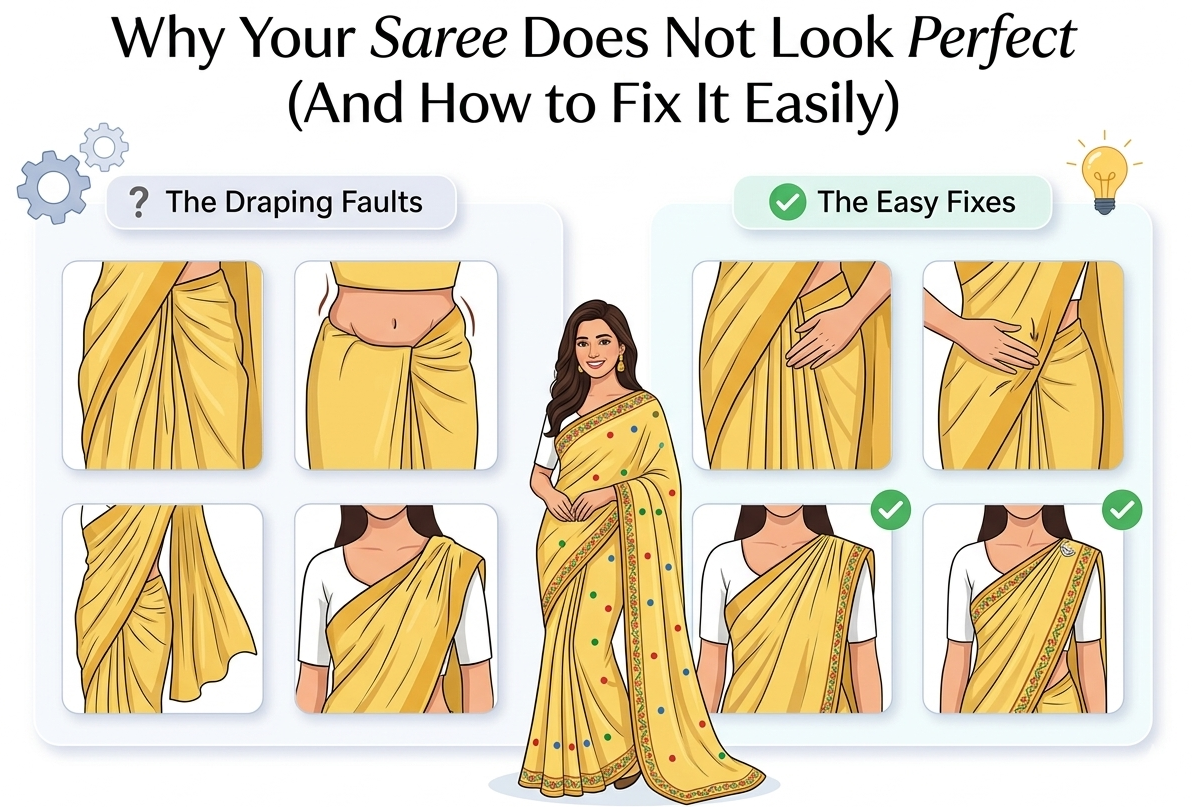1192x807 pixels.
Task: Open the loose hanging pallu fault thumbnail
Action: 163,609
